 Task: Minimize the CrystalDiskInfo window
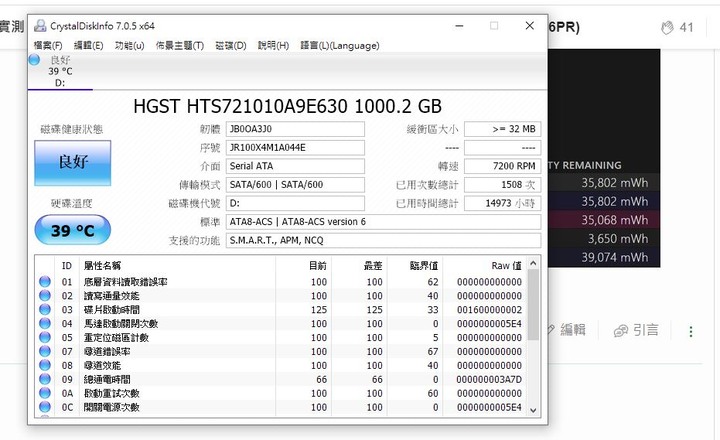click(x=459, y=26)
